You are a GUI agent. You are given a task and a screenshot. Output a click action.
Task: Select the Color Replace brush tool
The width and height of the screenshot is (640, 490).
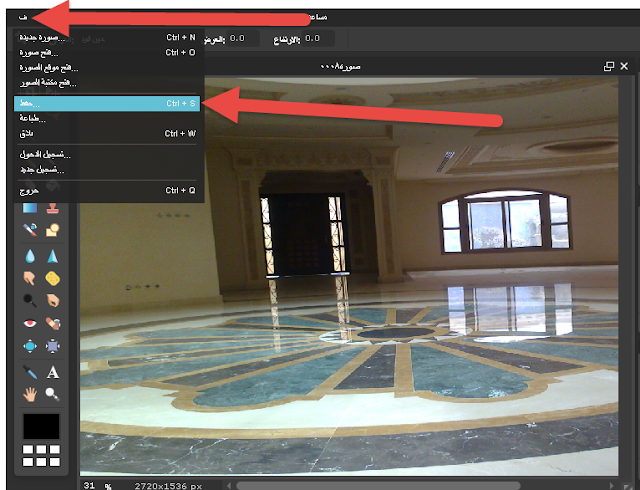(x=30, y=229)
